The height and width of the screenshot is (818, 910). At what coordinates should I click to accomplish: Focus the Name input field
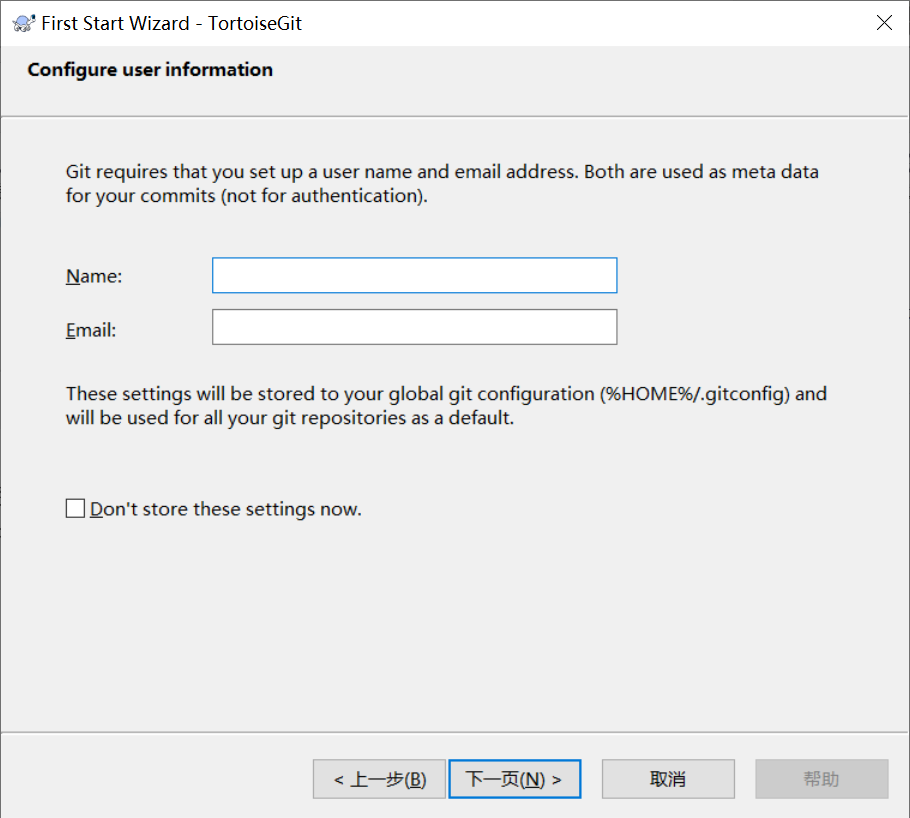coord(414,275)
